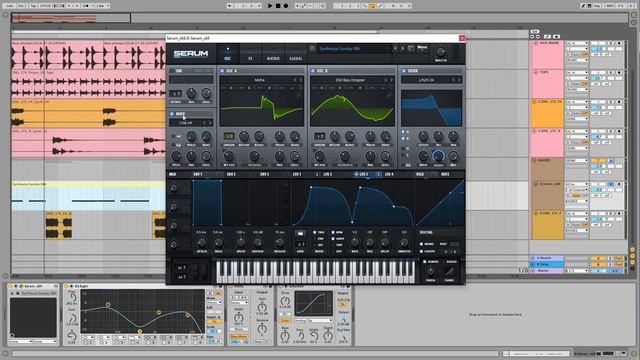
Task: Open the Serum GLOBAL tab
Action: 296,54
